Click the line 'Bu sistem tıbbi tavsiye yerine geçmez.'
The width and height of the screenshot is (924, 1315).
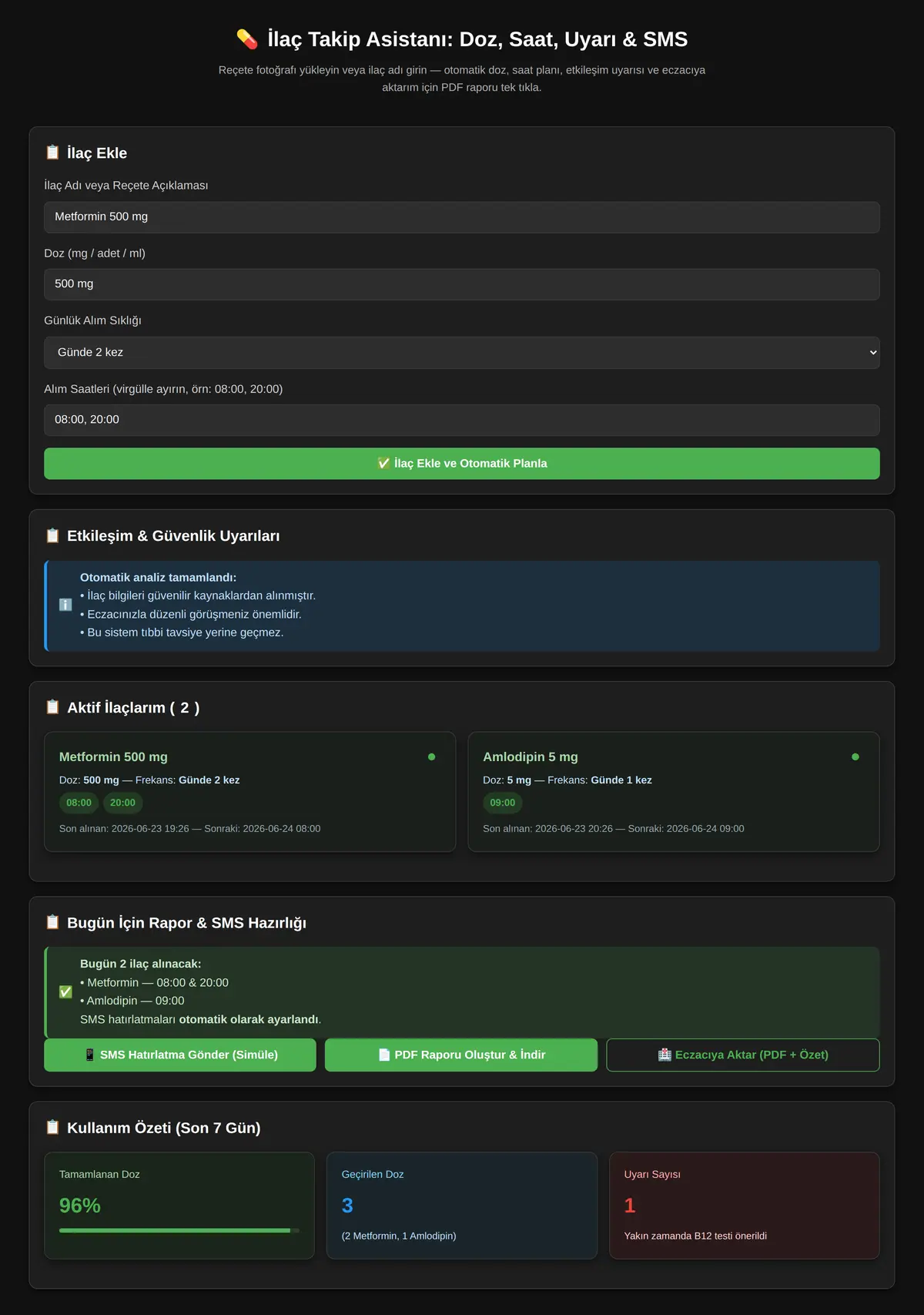pos(182,632)
